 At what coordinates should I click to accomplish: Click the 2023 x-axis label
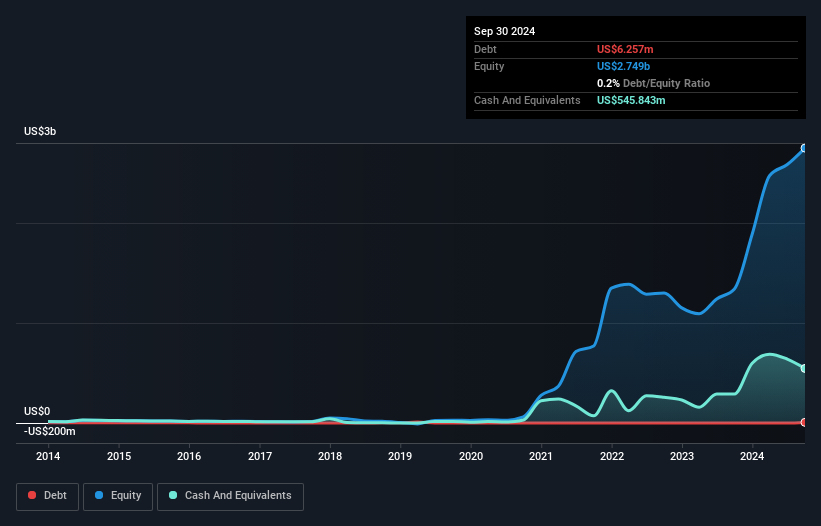tap(682, 456)
